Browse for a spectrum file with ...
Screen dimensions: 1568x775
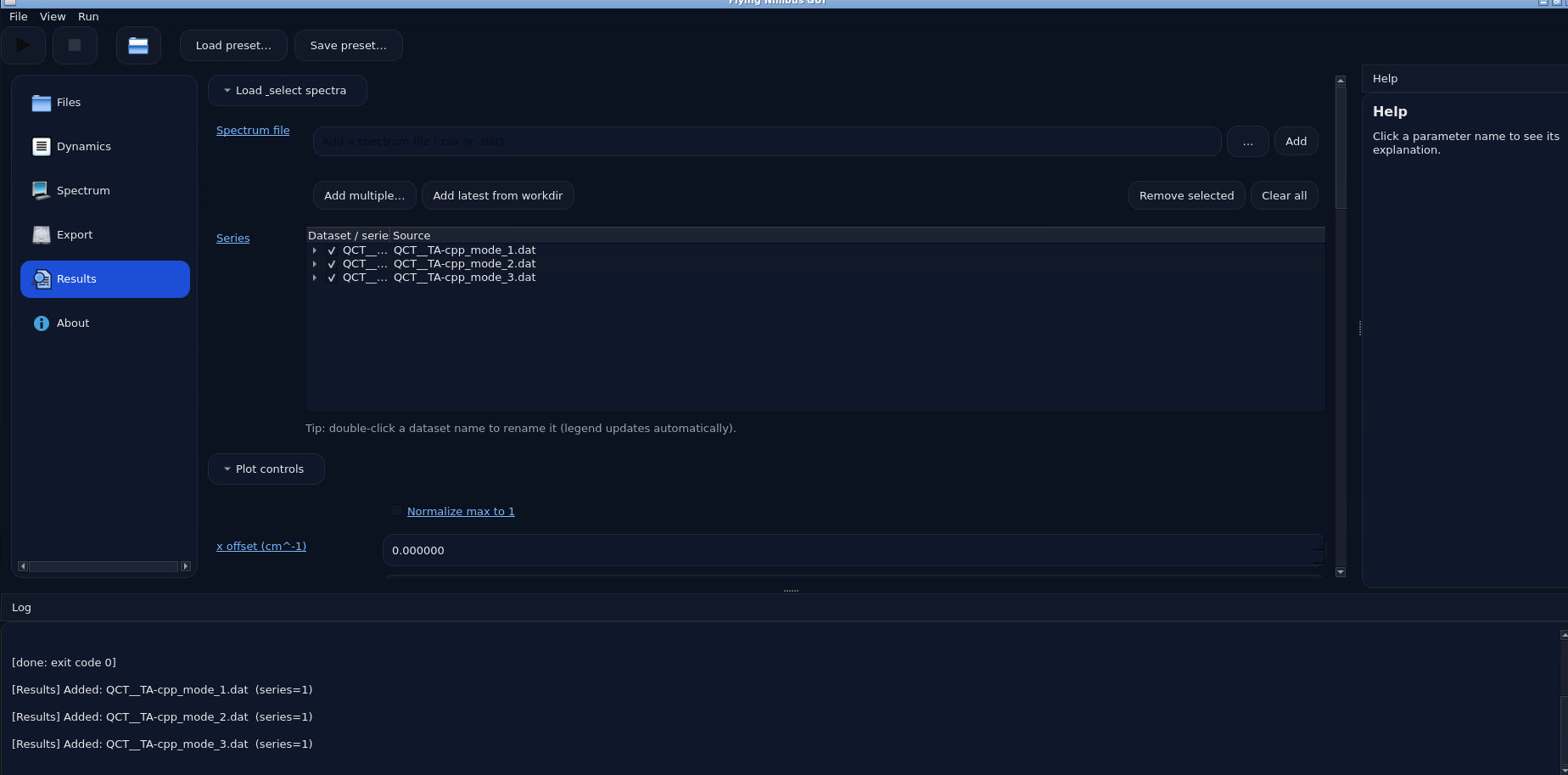pyautogui.click(x=1247, y=142)
